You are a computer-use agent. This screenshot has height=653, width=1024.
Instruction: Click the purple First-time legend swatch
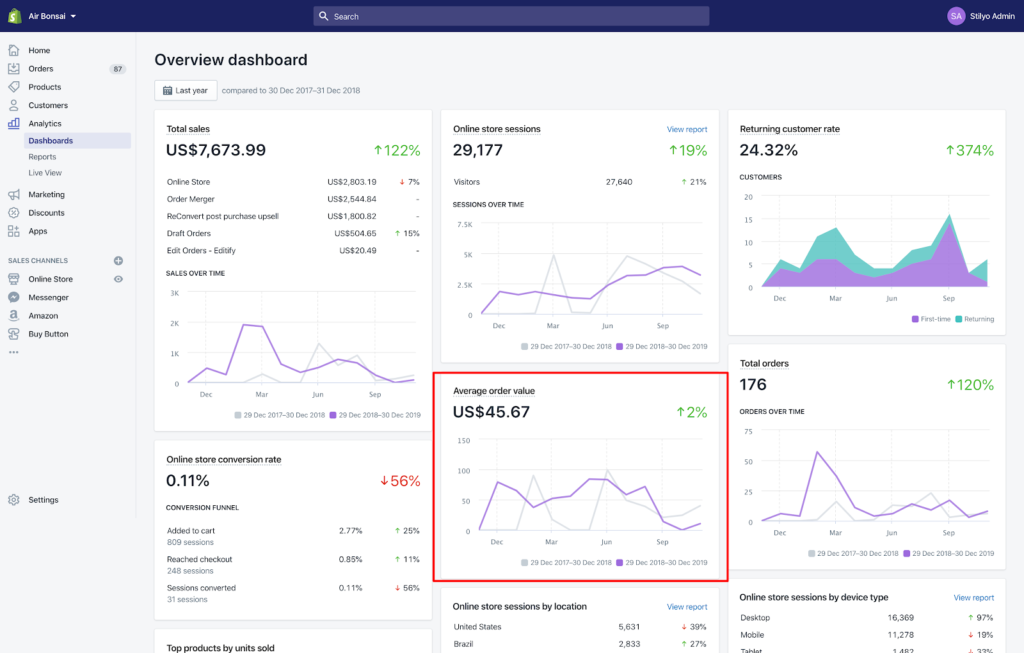[915, 319]
